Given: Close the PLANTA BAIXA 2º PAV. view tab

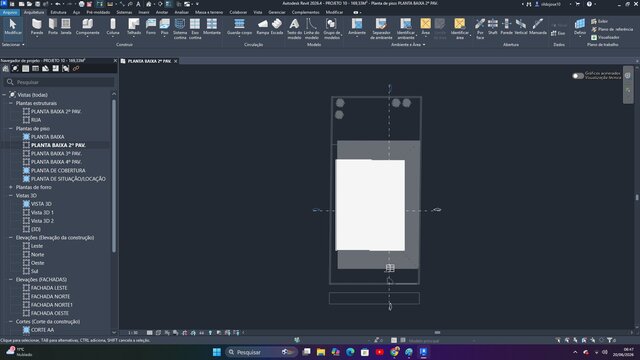Looking at the screenshot, I should (x=176, y=61).
